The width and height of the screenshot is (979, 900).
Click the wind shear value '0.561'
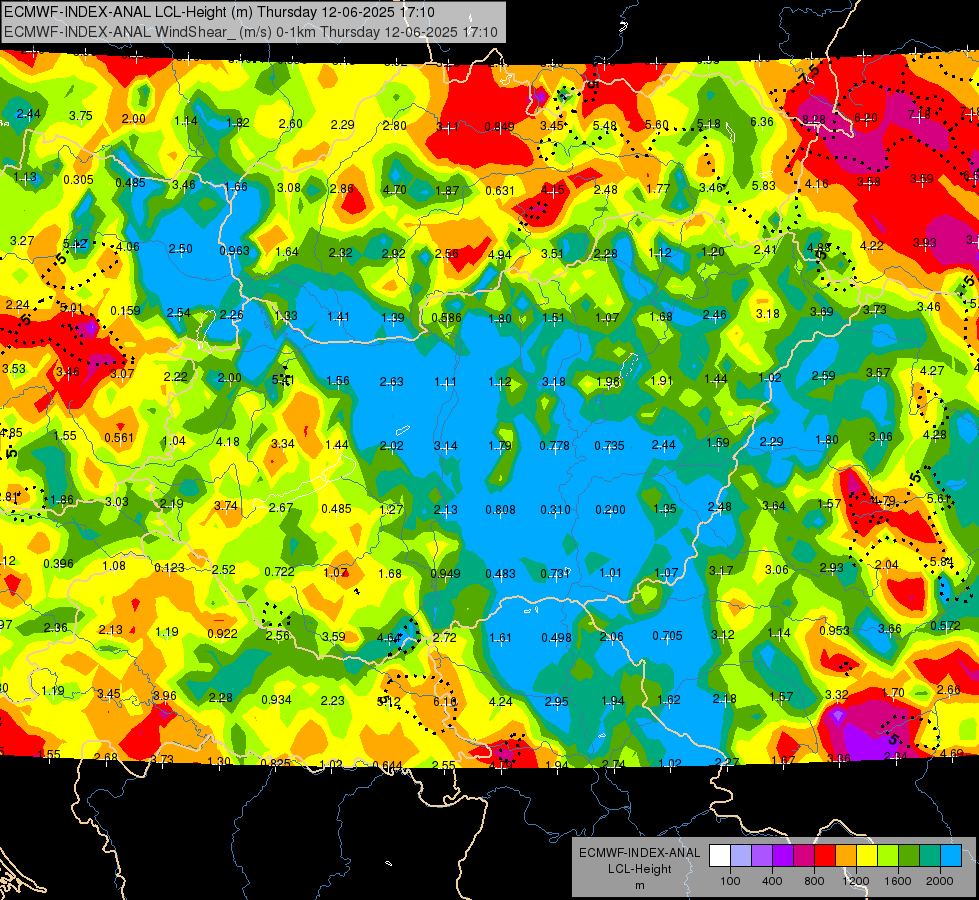tap(119, 438)
